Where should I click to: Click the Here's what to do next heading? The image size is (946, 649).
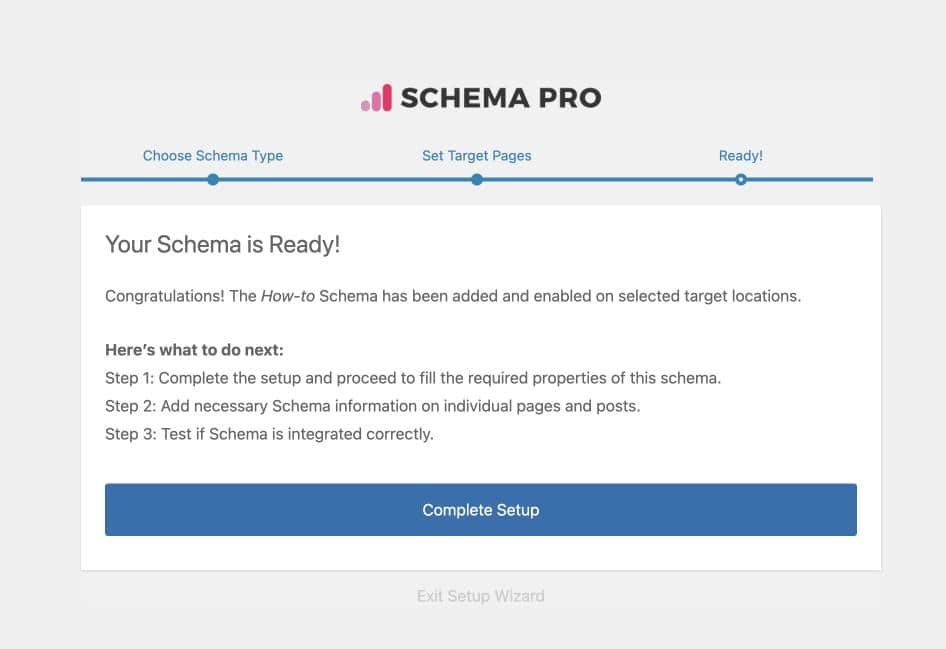pyautogui.click(x=194, y=351)
